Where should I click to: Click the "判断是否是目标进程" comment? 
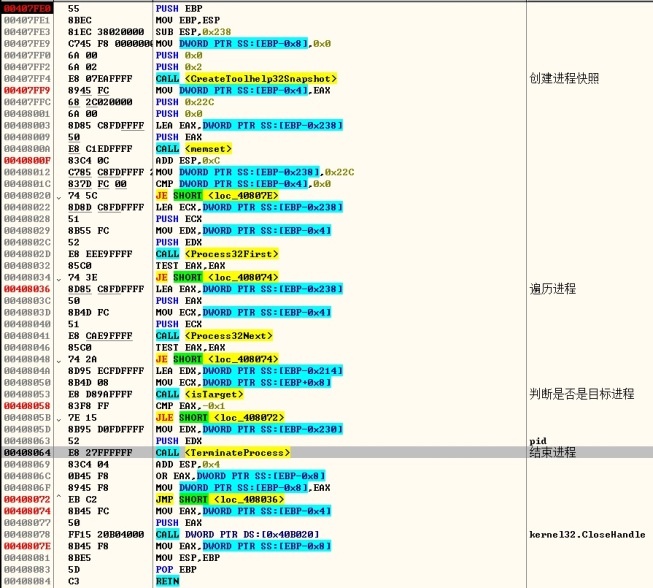point(581,394)
